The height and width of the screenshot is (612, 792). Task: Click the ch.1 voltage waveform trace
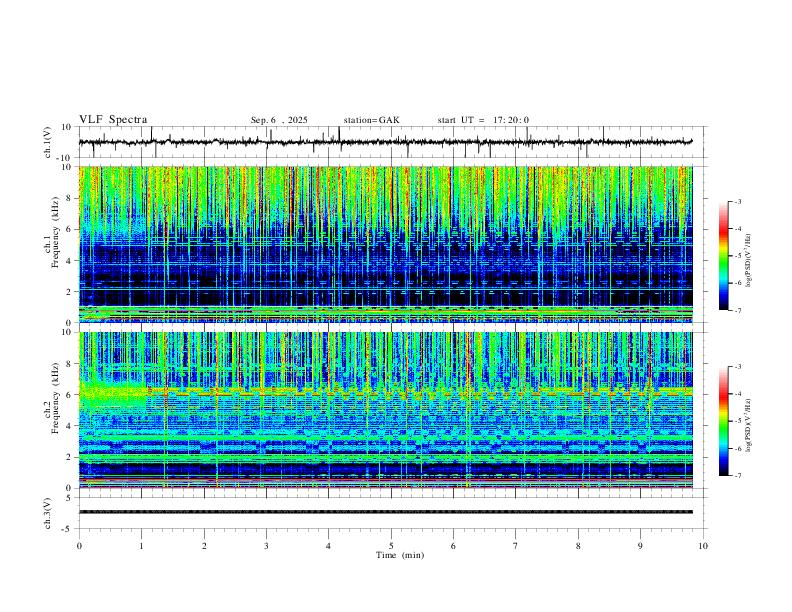(x=385, y=142)
